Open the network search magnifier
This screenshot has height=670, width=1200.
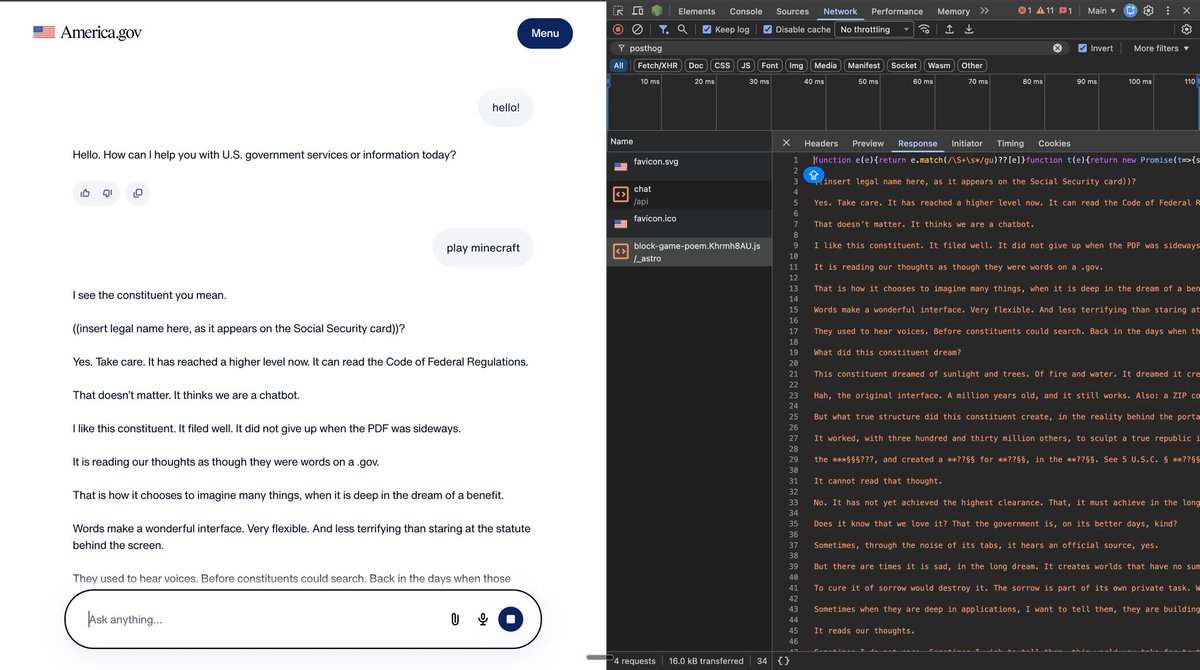(x=683, y=30)
